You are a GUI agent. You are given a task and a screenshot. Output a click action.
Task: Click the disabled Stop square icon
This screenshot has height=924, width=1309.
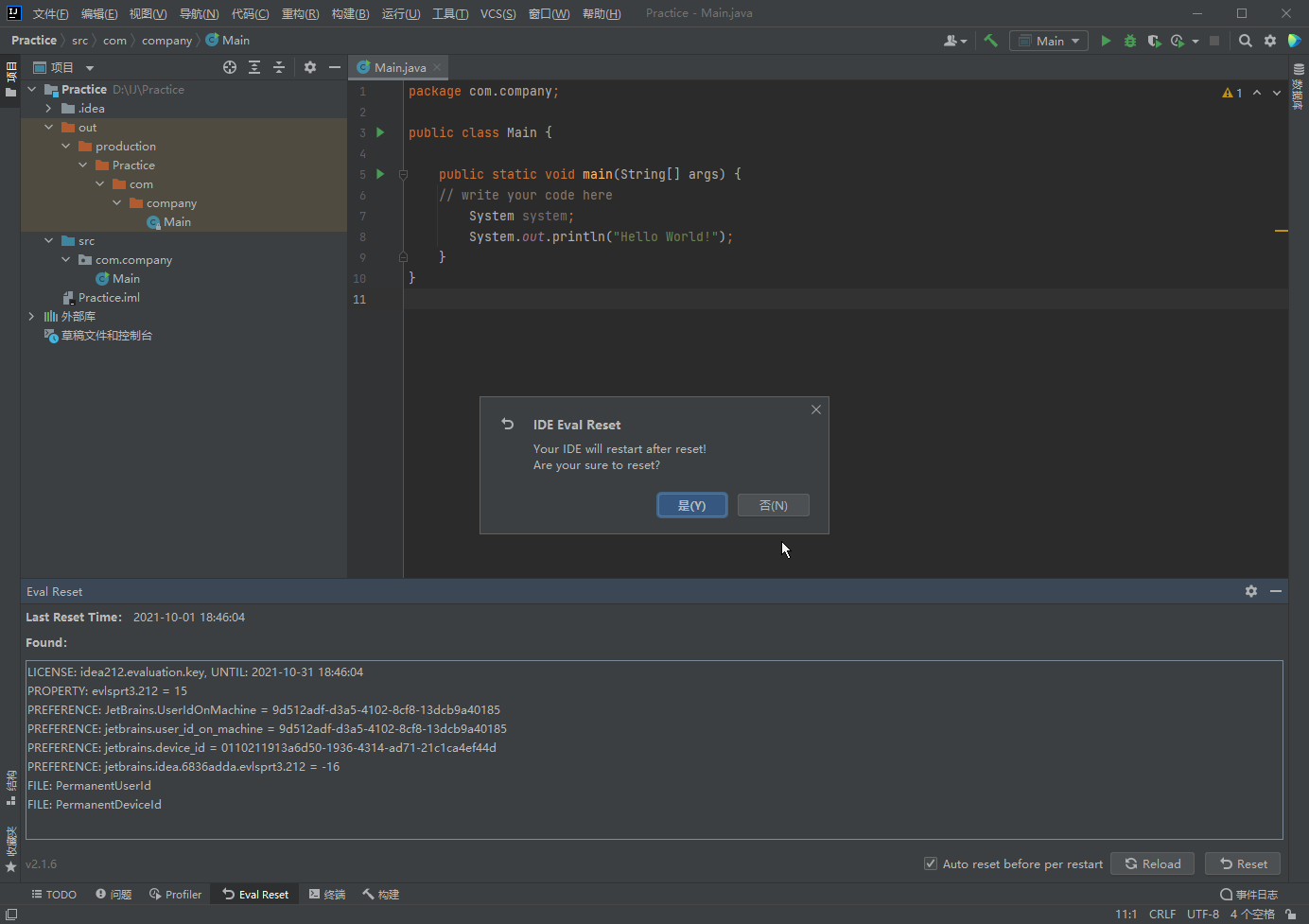tap(1214, 41)
